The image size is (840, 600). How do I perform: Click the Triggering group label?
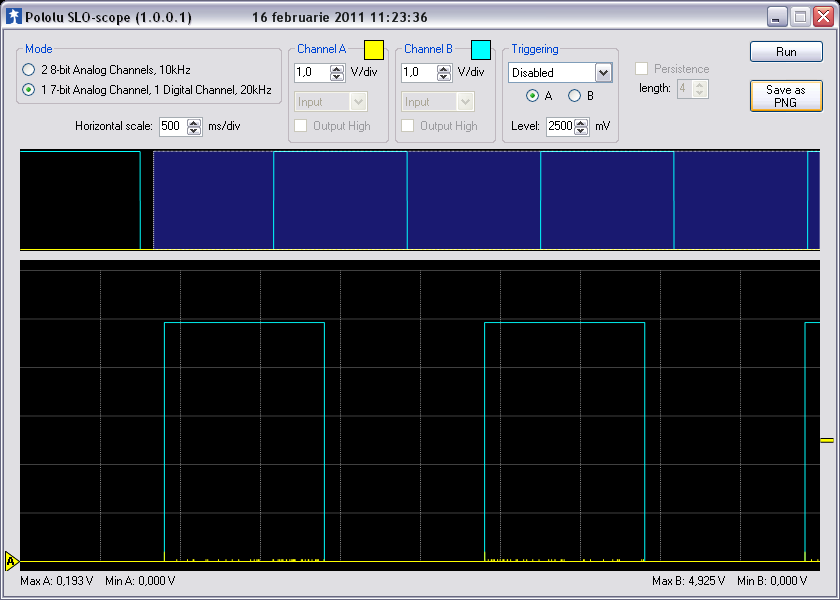(535, 49)
